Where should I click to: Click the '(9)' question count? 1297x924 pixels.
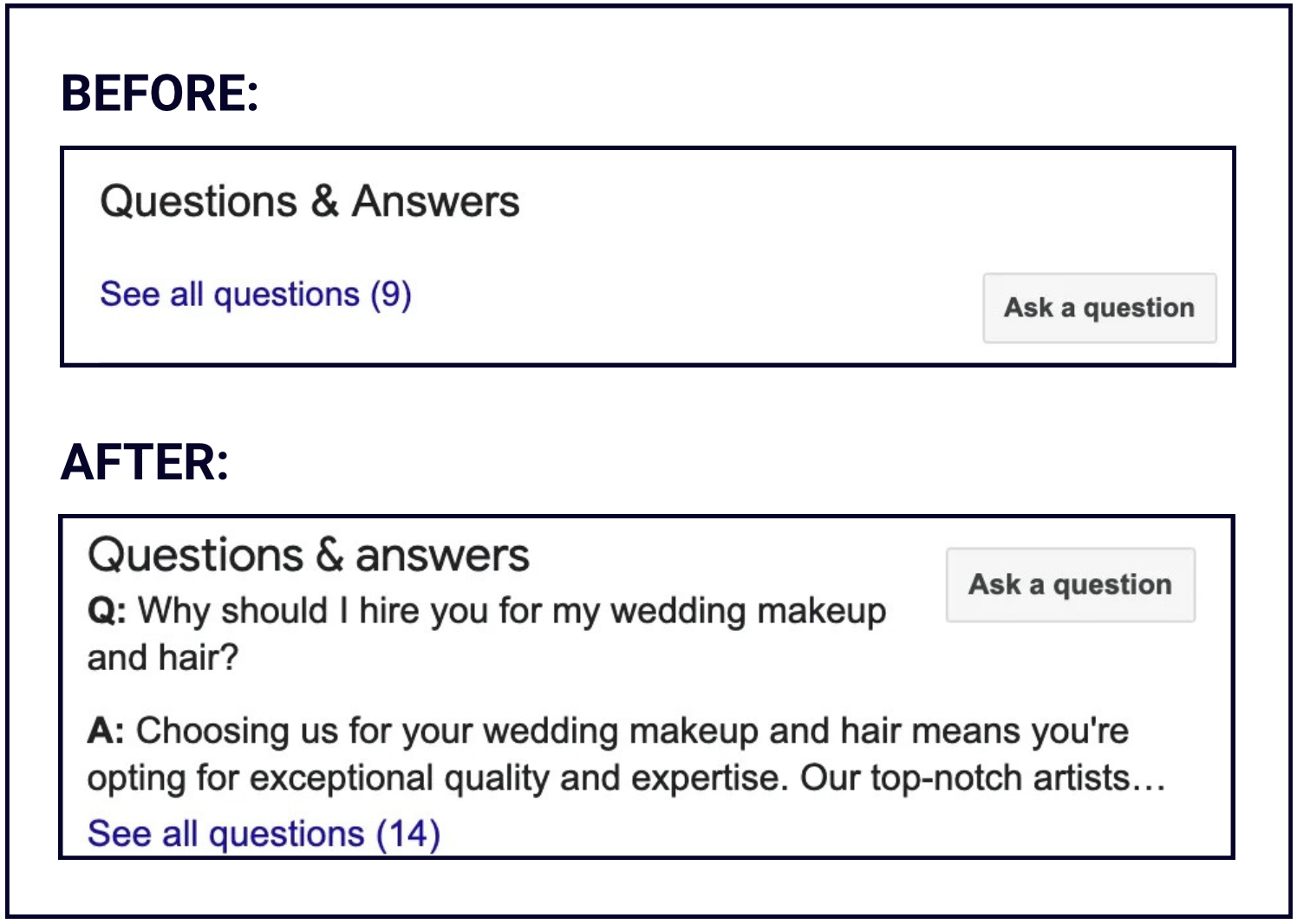(390, 295)
